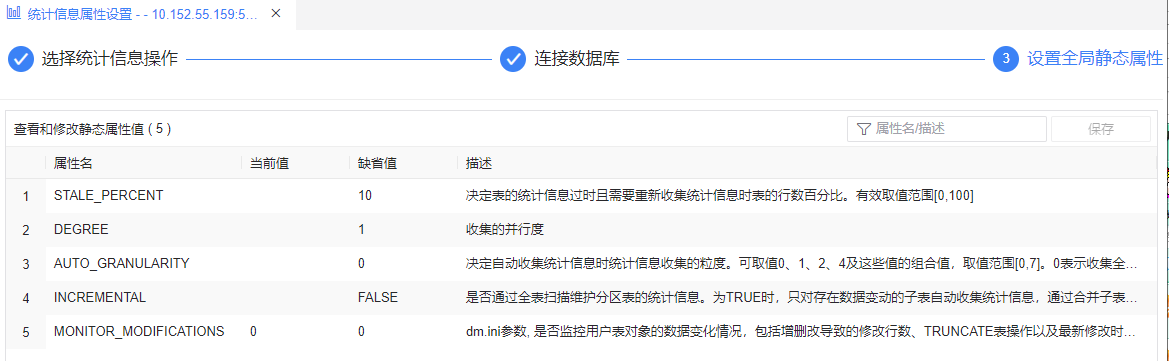Image resolution: width=1169 pixels, height=361 pixels.
Task: Click checkmark icon for 连接数据库 step
Action: click(x=513, y=59)
